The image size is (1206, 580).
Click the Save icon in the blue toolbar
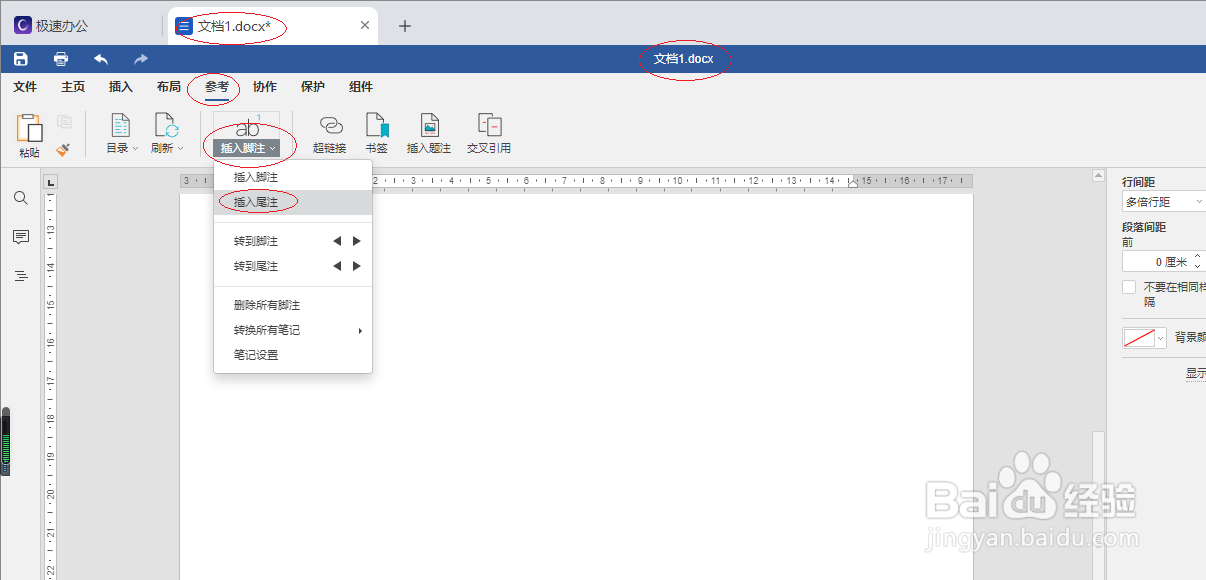20,58
